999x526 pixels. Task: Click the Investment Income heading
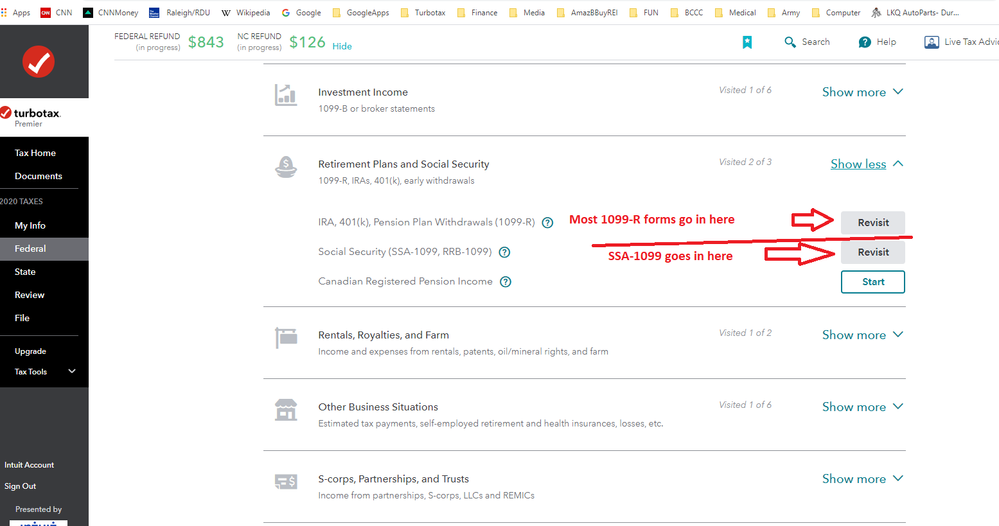pos(363,92)
